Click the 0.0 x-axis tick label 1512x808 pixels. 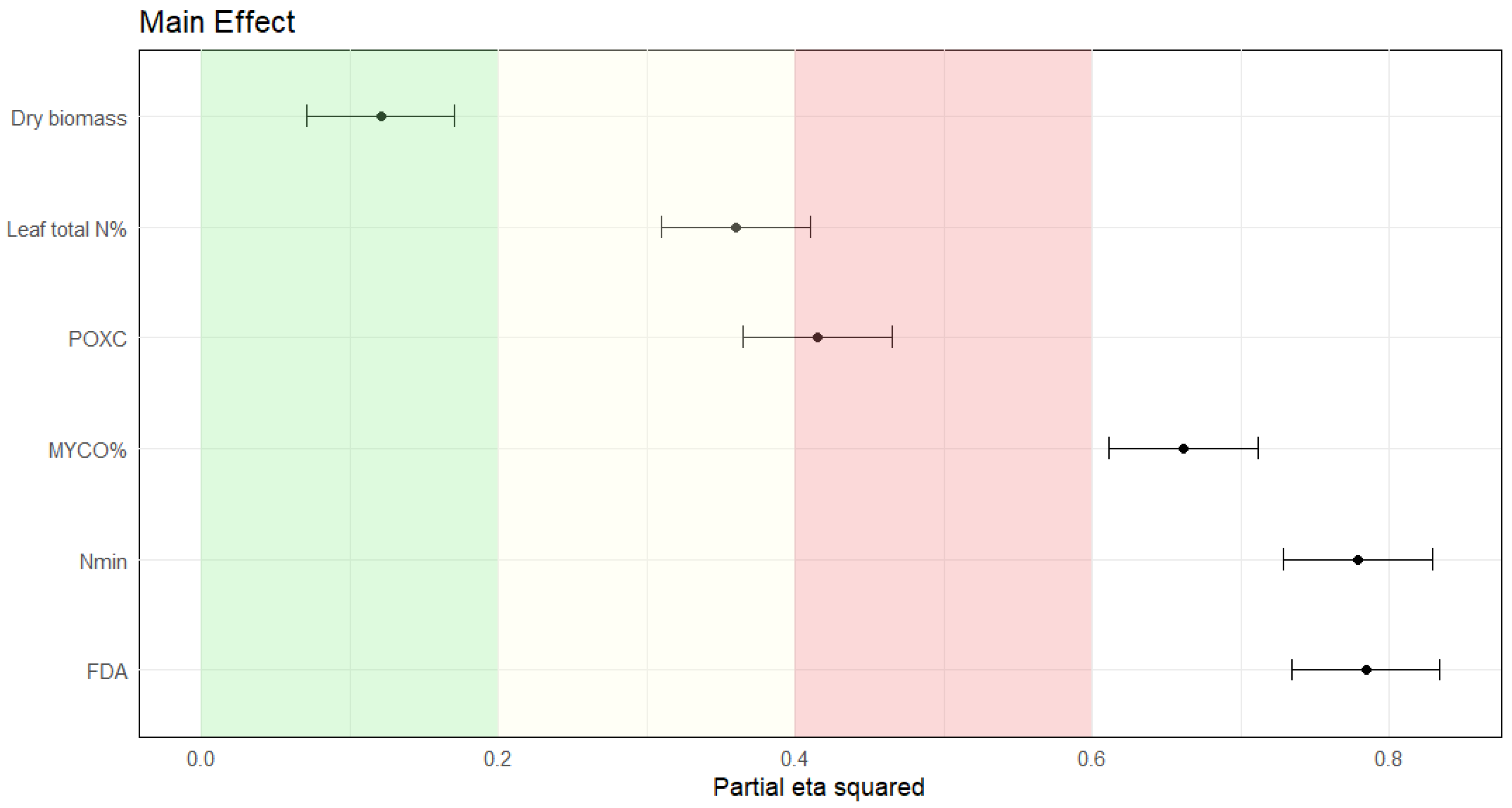[201, 759]
